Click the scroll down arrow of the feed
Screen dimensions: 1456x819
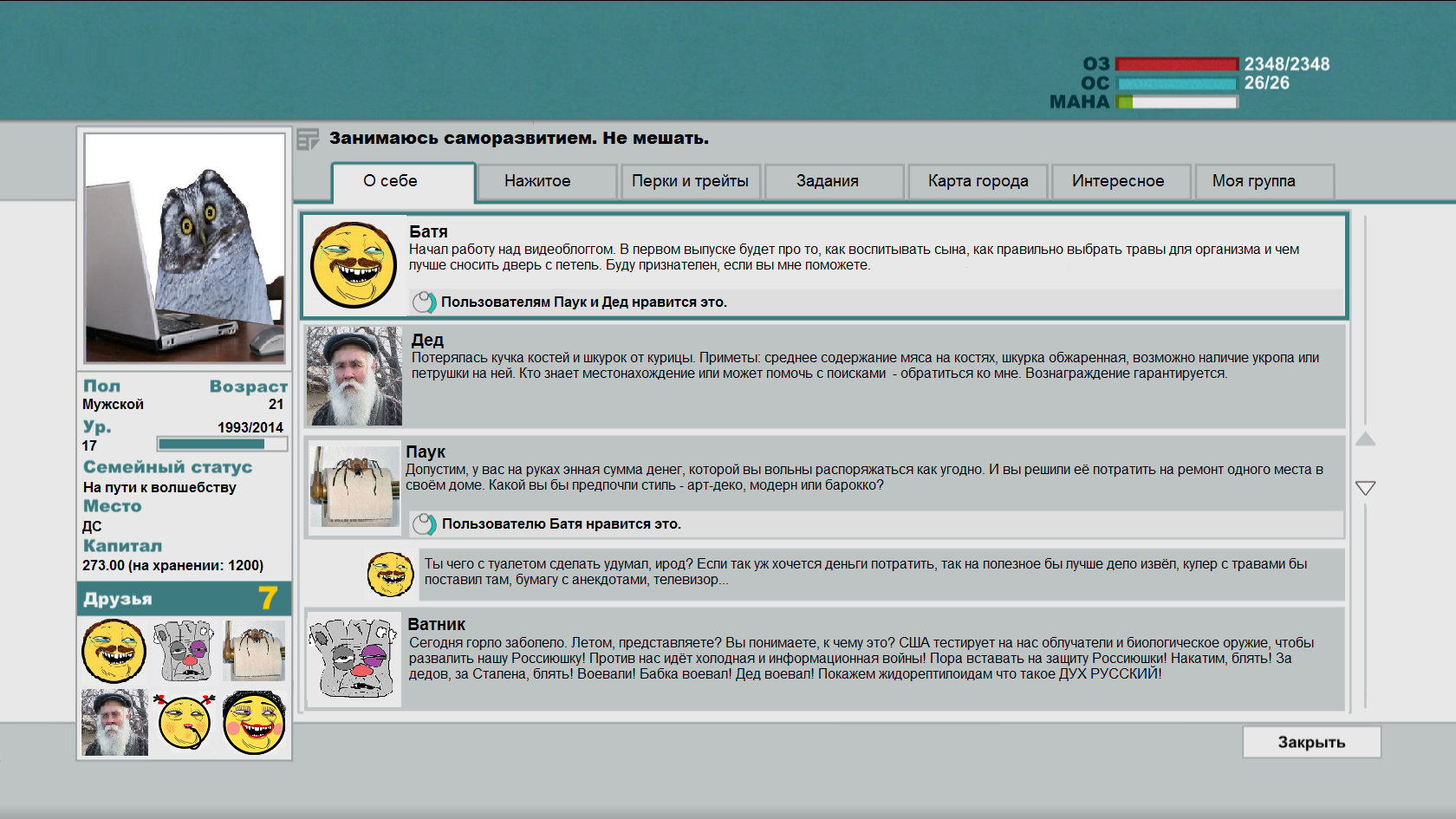point(1365,488)
